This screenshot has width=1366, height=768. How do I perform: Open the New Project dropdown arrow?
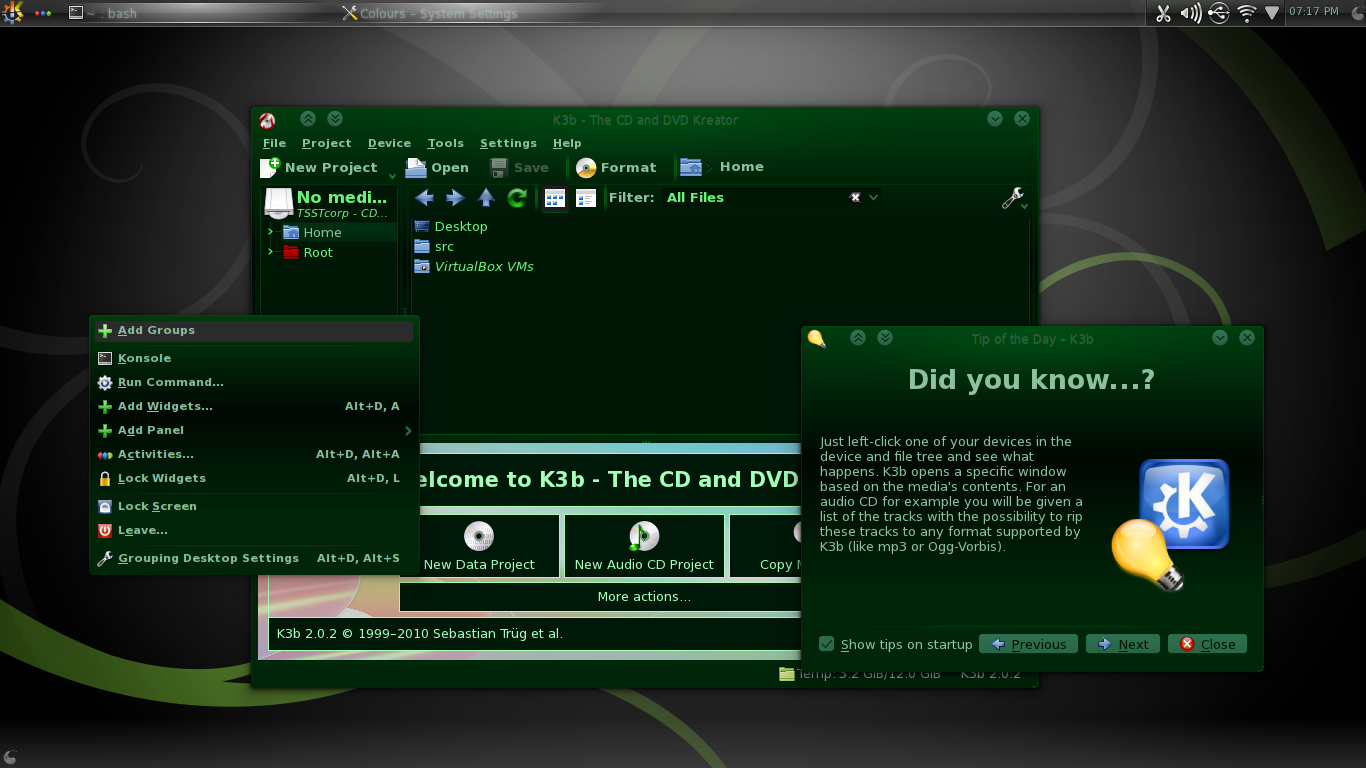click(x=392, y=176)
